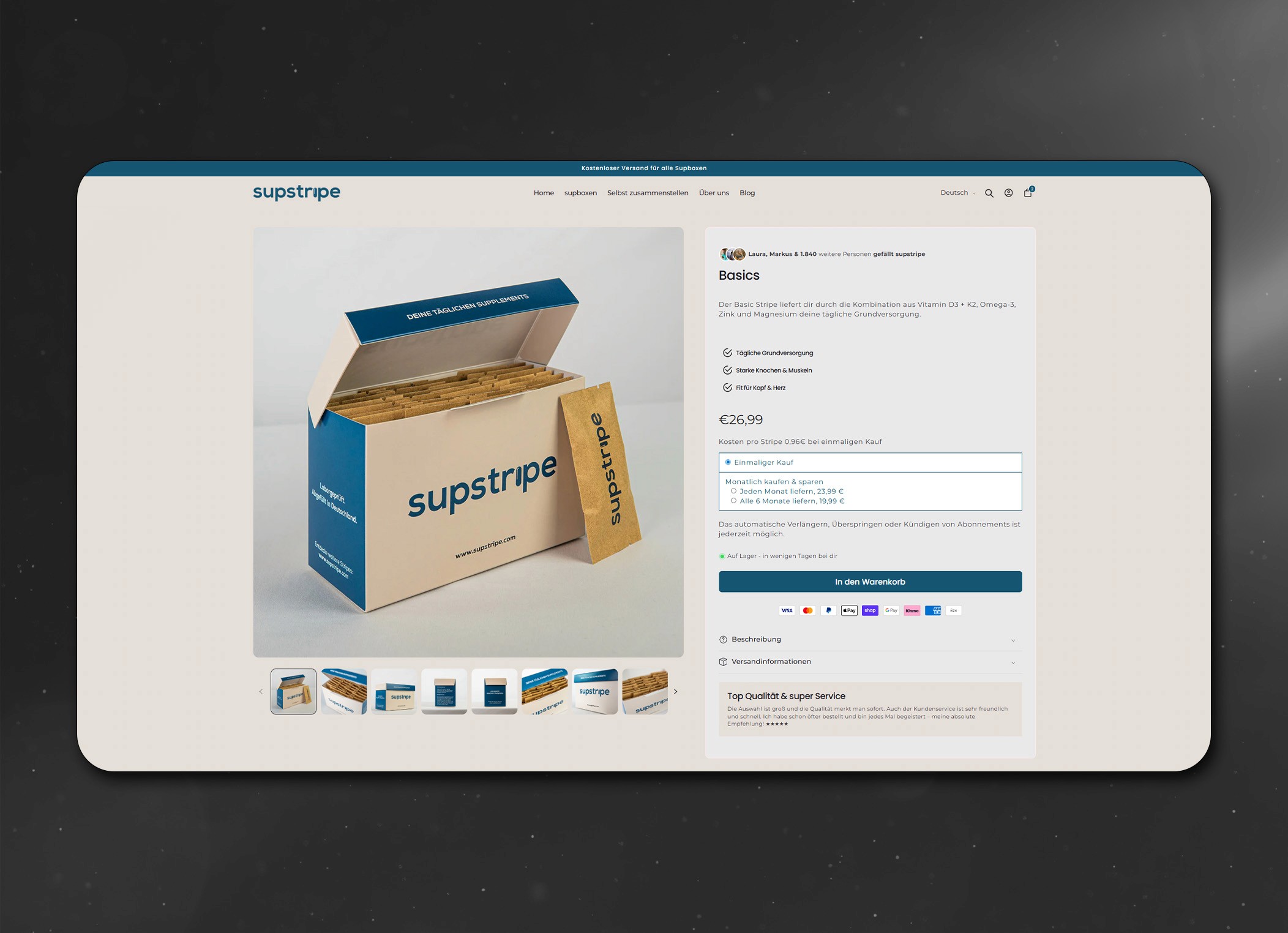Go to supboxen menu item

pos(580,193)
